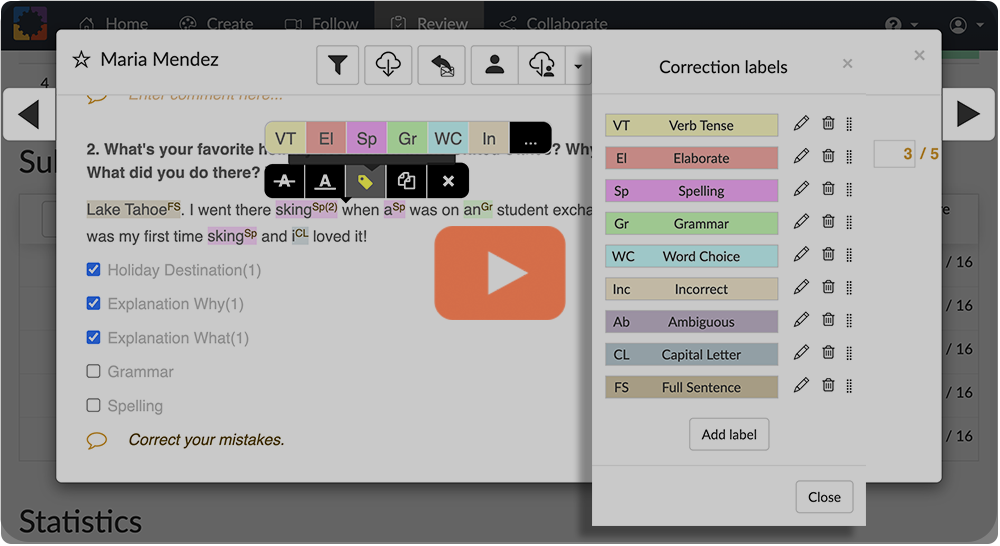Screen dimensions: 1000x546
Task: Click the Close button in Correction labels
Action: click(824, 497)
